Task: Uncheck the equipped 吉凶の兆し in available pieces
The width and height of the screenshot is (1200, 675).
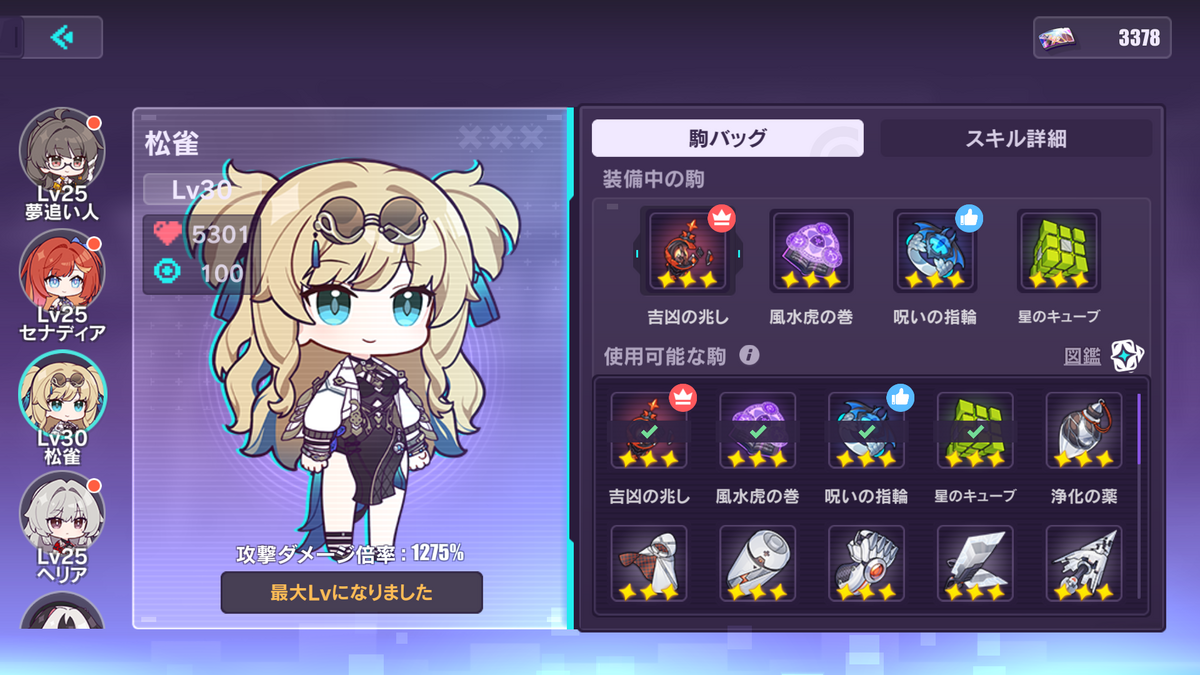Action: tap(649, 430)
